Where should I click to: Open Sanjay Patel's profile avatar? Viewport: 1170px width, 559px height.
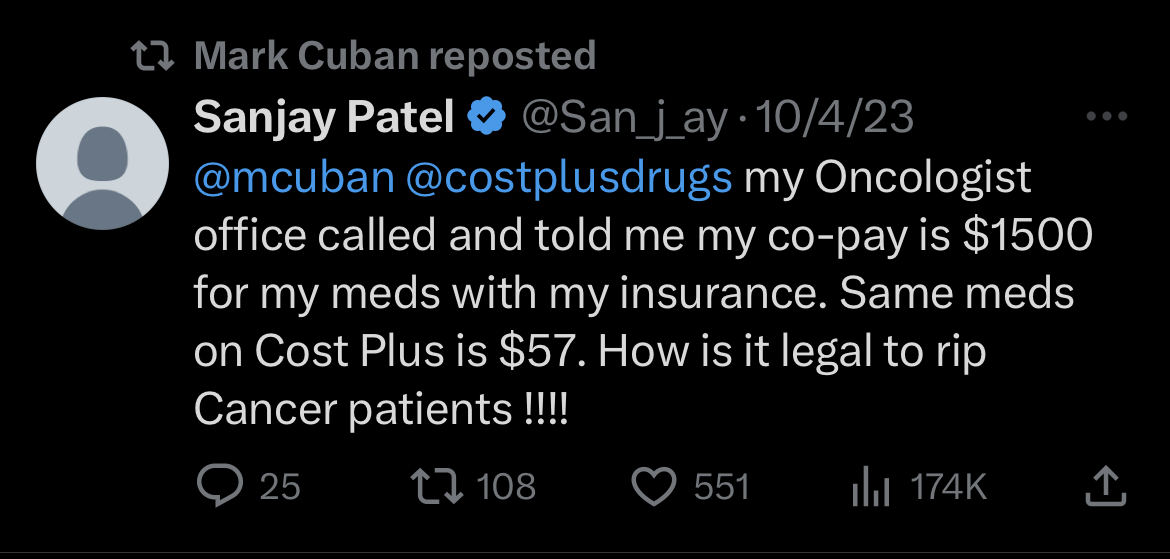(102, 165)
